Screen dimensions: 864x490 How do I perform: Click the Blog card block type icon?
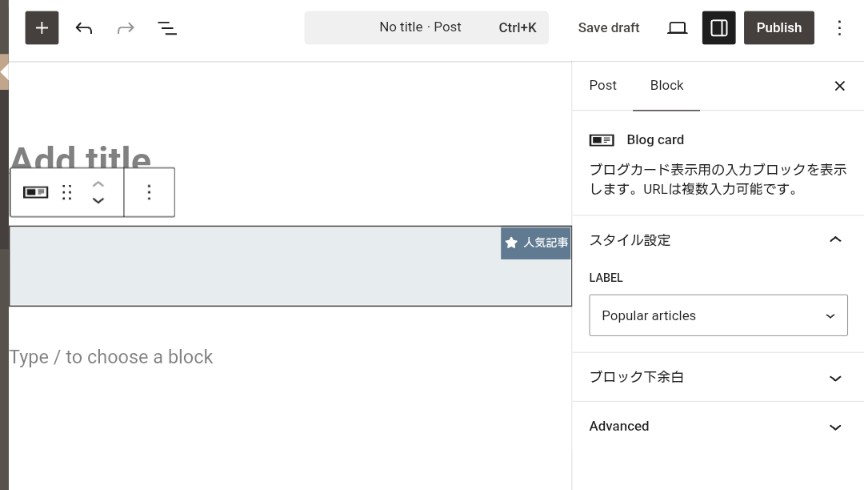35,192
